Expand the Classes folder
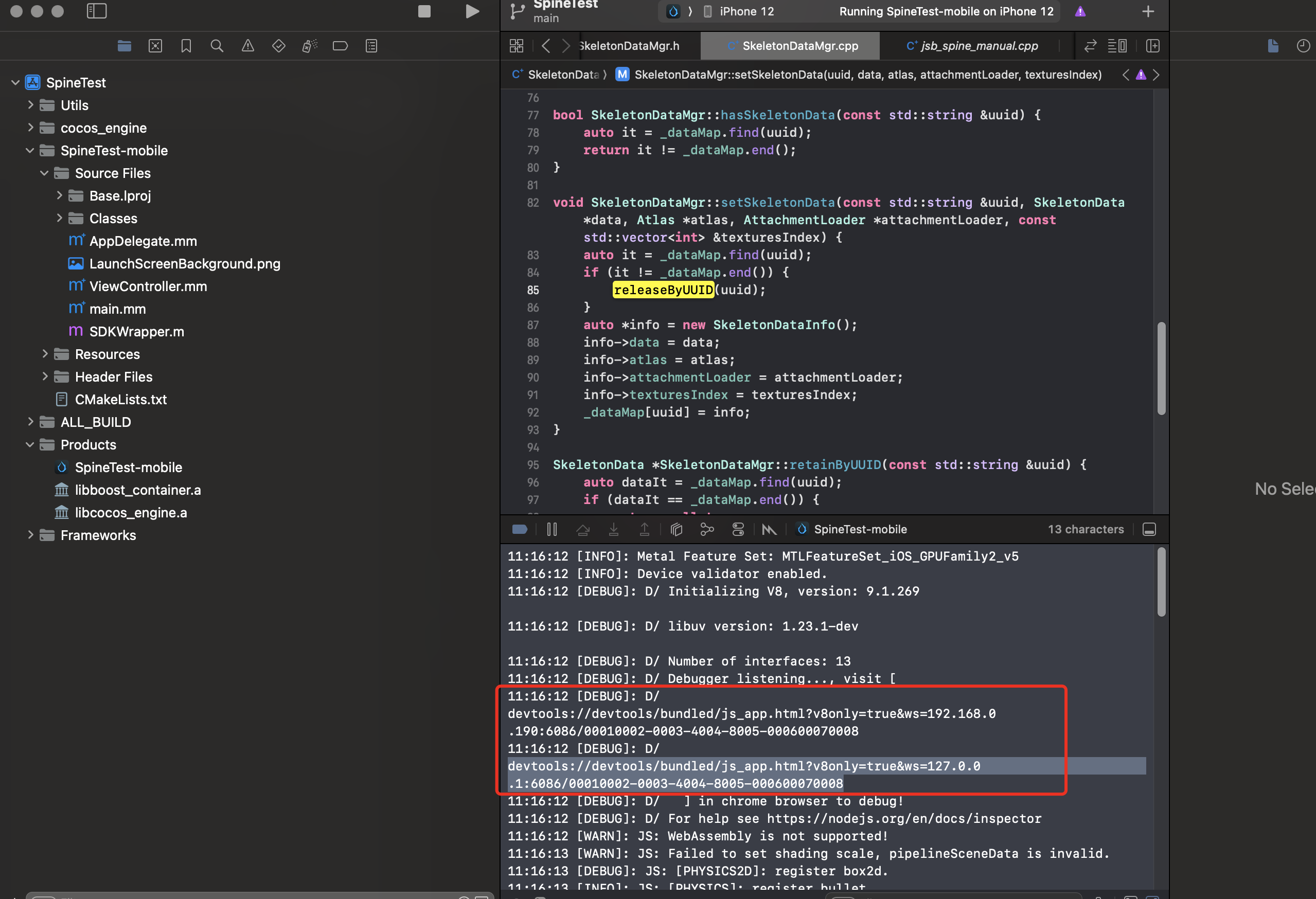Viewport: 1316px width, 899px height. (x=60, y=218)
